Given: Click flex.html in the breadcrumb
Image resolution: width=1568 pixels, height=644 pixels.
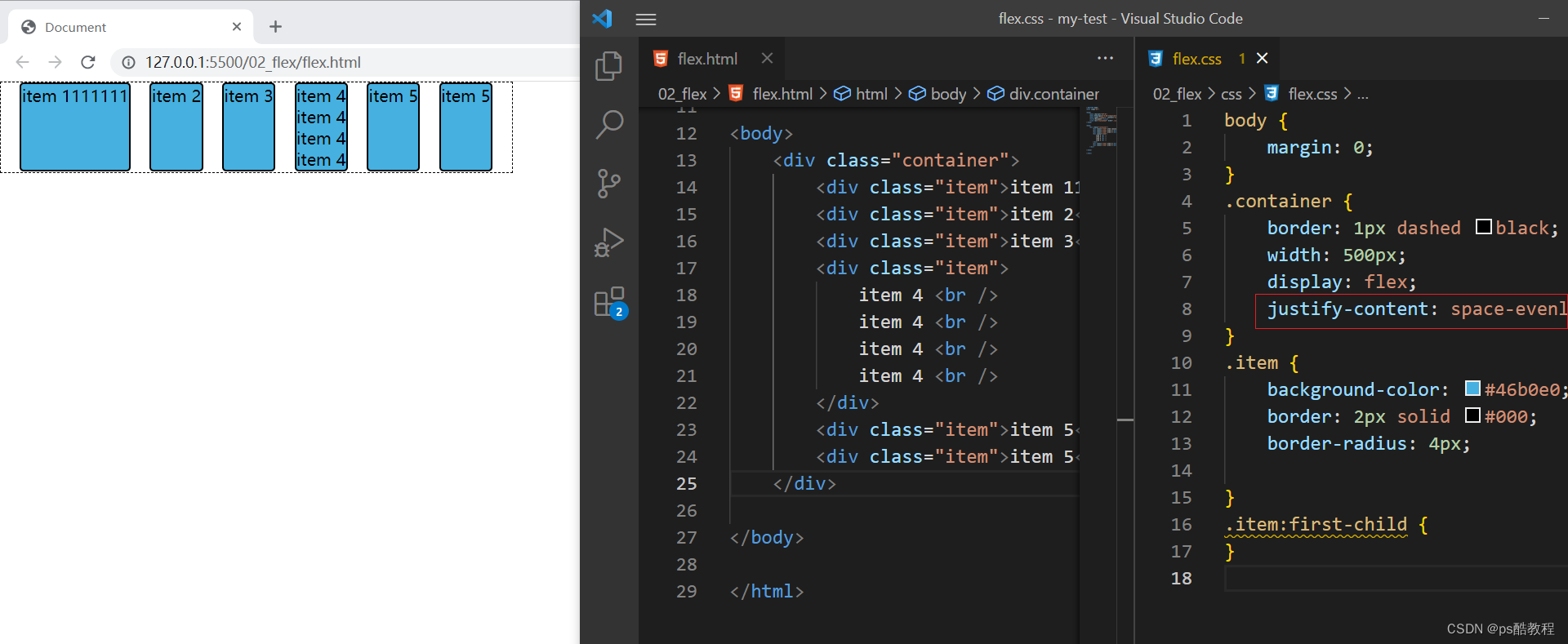Looking at the screenshot, I should pos(782,94).
